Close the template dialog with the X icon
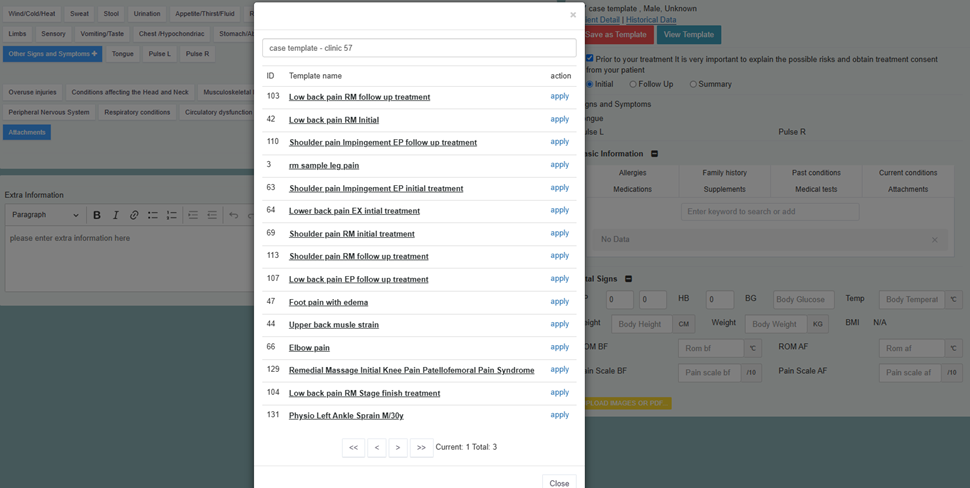The height and width of the screenshot is (488, 970). point(573,15)
